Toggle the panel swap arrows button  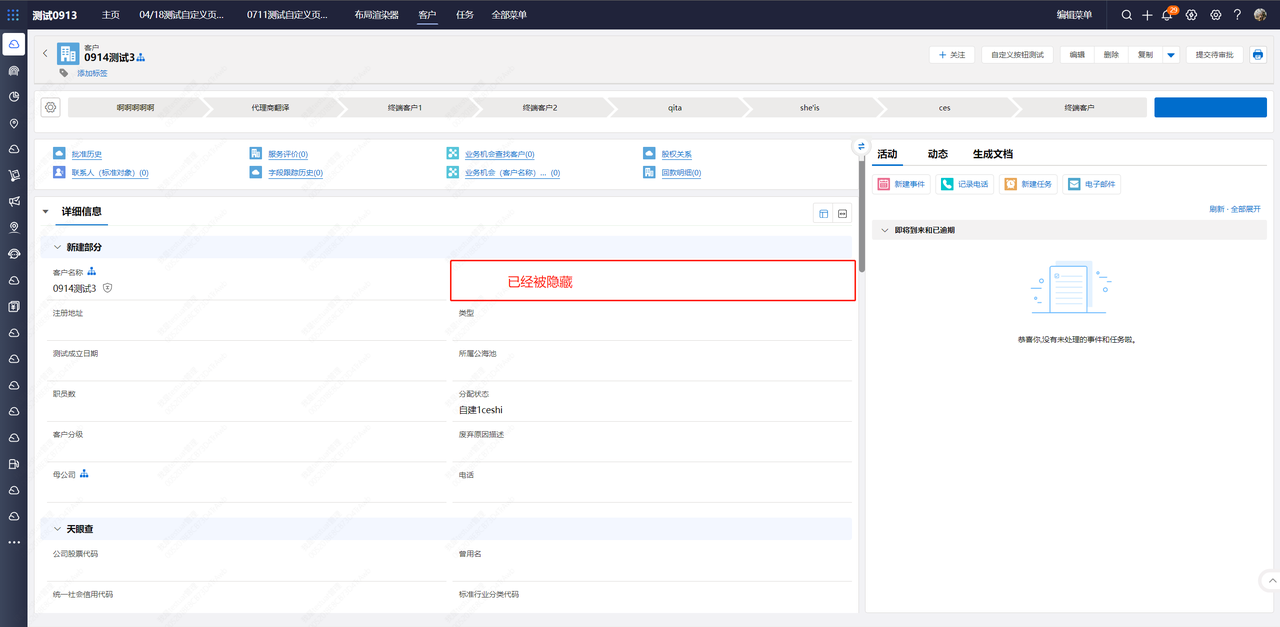click(x=861, y=146)
